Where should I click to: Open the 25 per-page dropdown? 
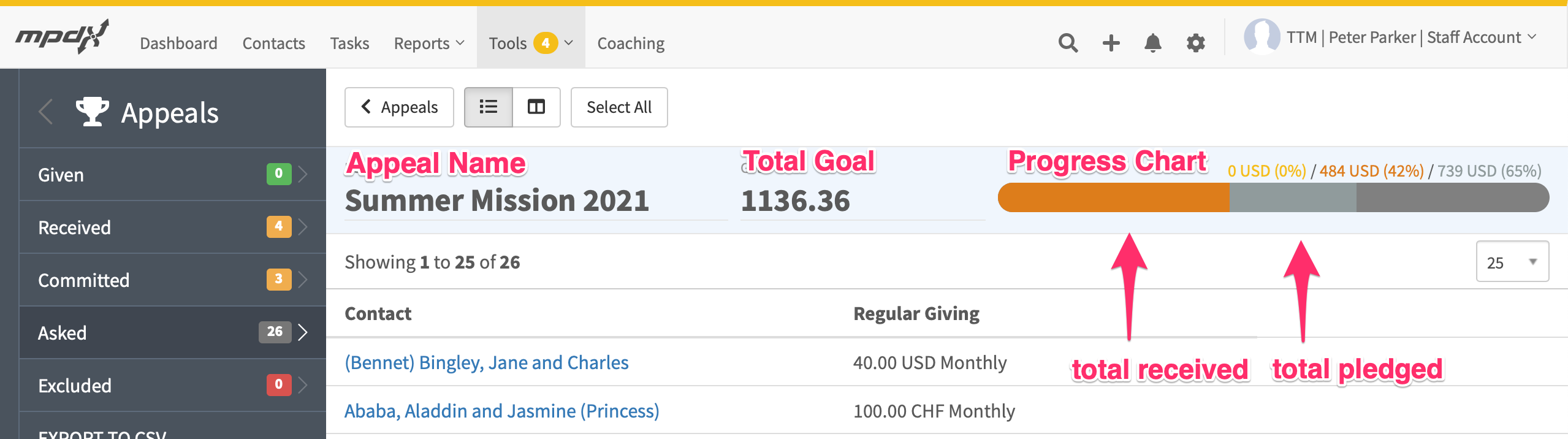1512,262
